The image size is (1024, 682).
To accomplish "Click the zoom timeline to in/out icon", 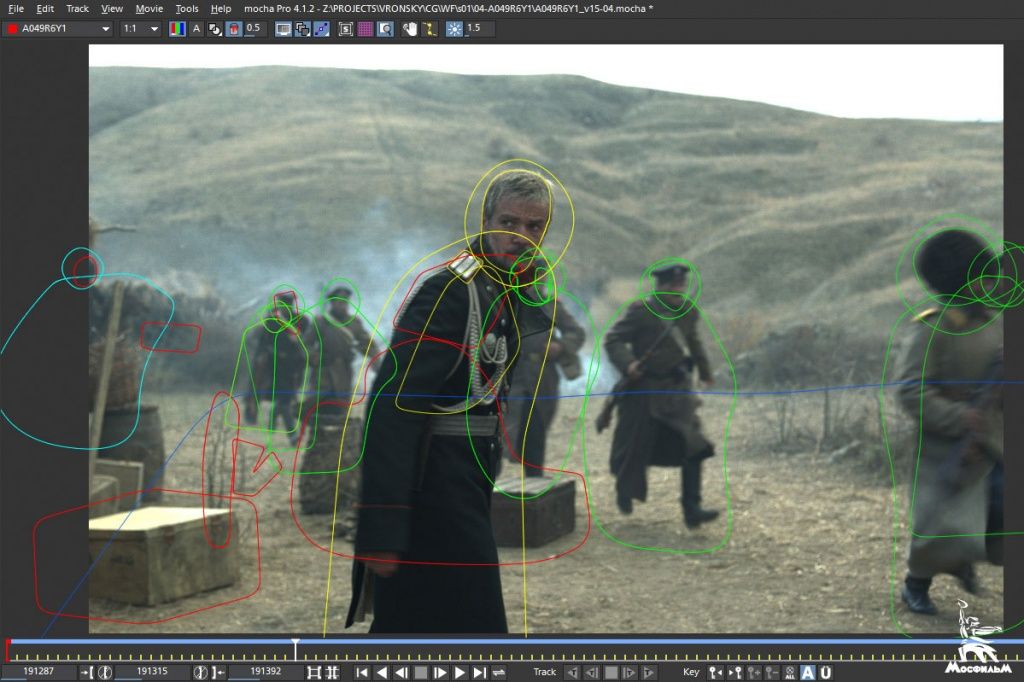I will 314,672.
